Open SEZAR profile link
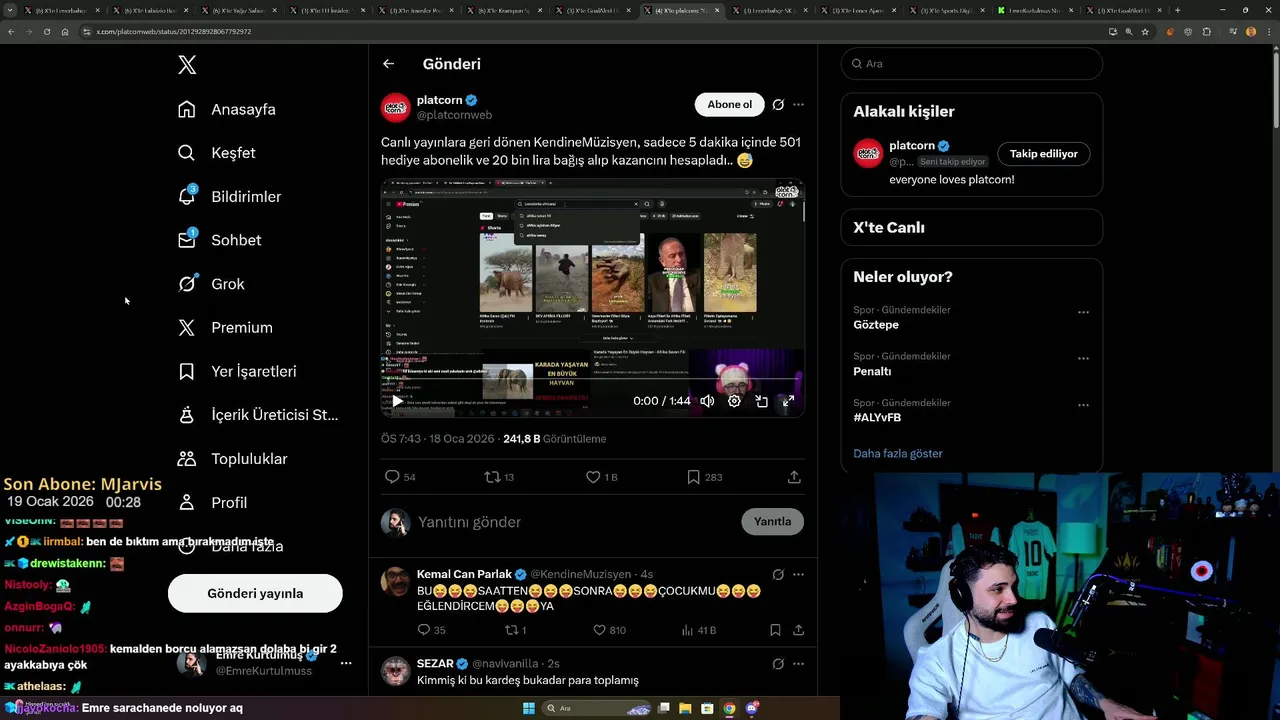This screenshot has height=720, width=1280. (435, 663)
